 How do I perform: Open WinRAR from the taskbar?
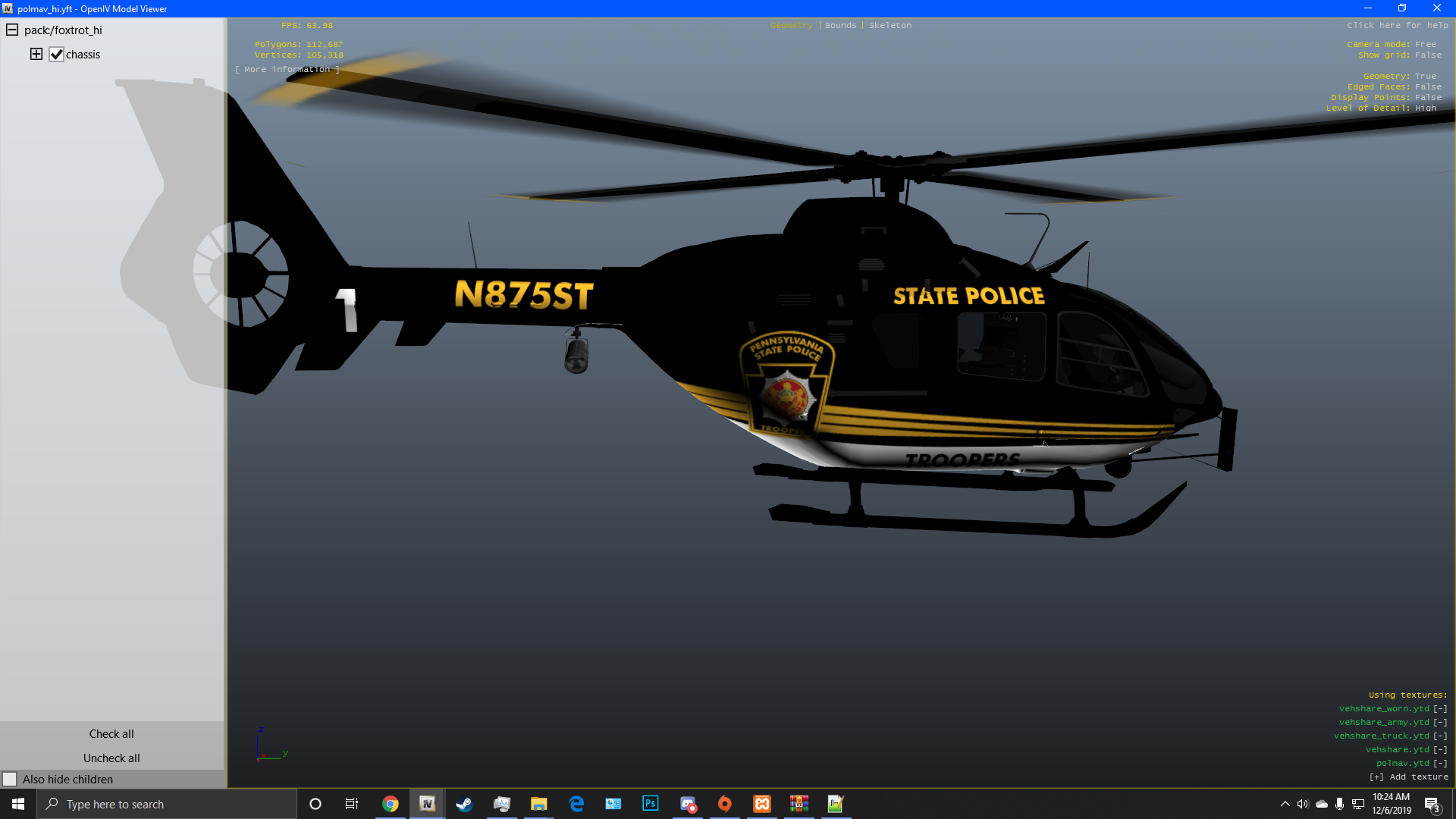[799, 803]
